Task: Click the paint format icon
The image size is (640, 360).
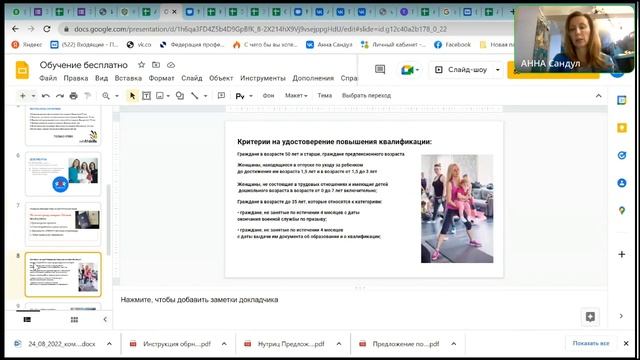Action: (87, 96)
